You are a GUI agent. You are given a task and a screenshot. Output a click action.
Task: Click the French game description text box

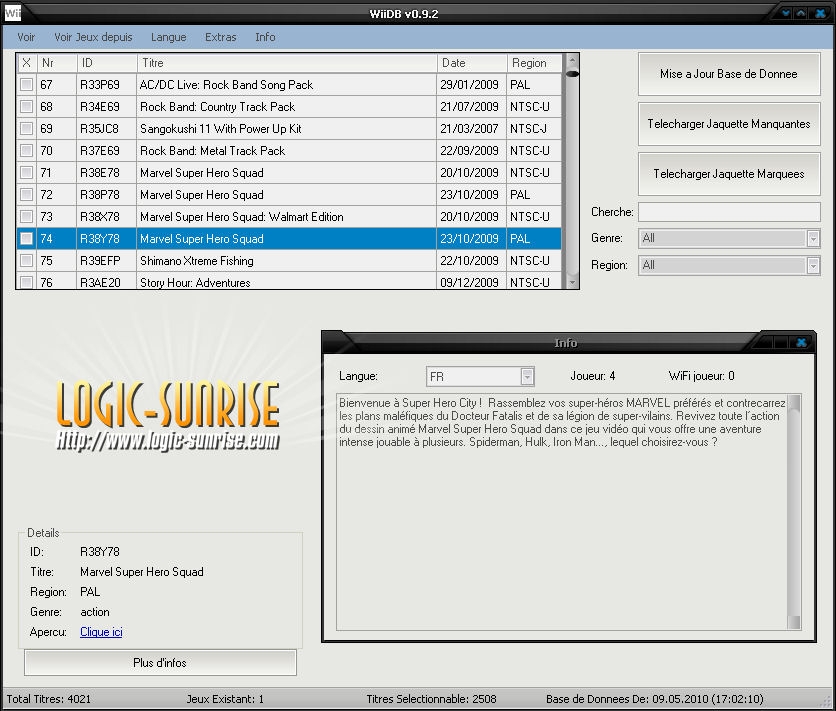562,512
